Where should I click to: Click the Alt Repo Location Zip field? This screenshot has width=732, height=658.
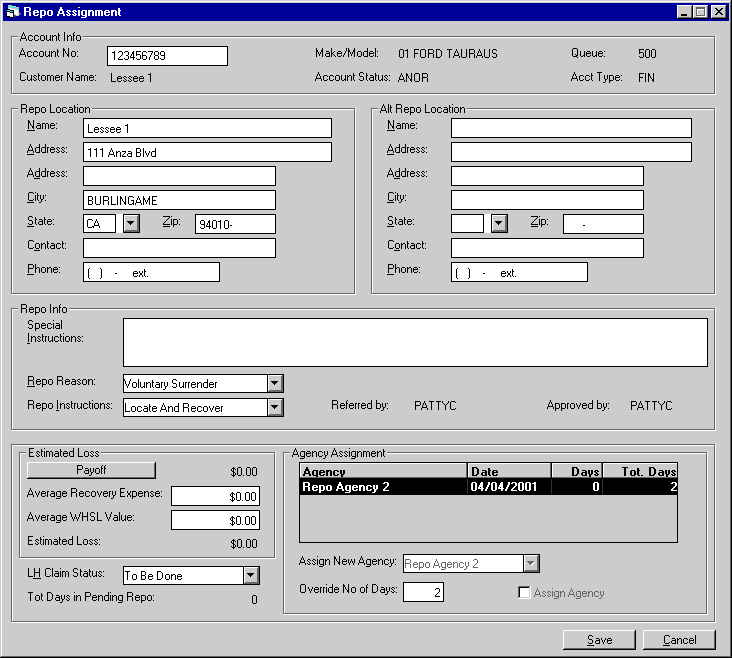click(603, 224)
